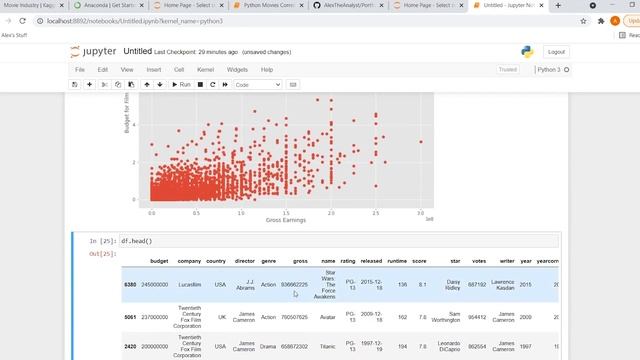The width and height of the screenshot is (640, 360).
Task: Click the runtime column header
Action: click(x=397, y=261)
